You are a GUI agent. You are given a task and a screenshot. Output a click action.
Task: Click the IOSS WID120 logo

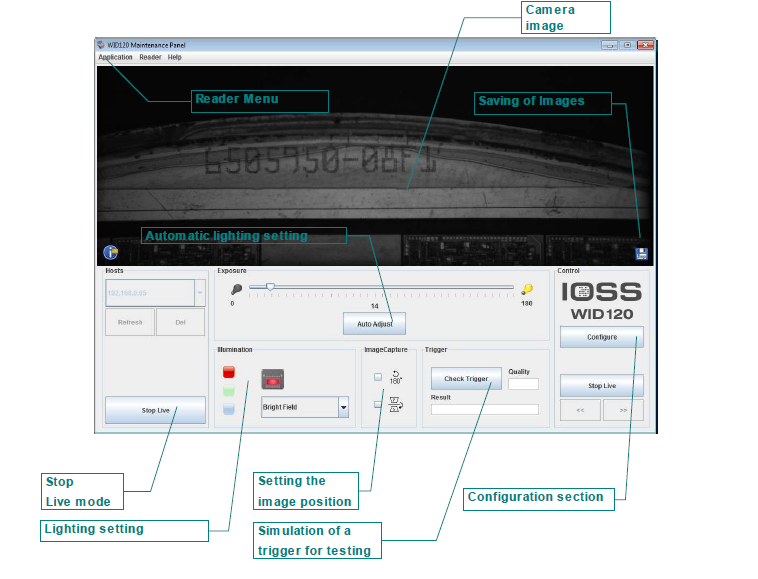tap(602, 301)
